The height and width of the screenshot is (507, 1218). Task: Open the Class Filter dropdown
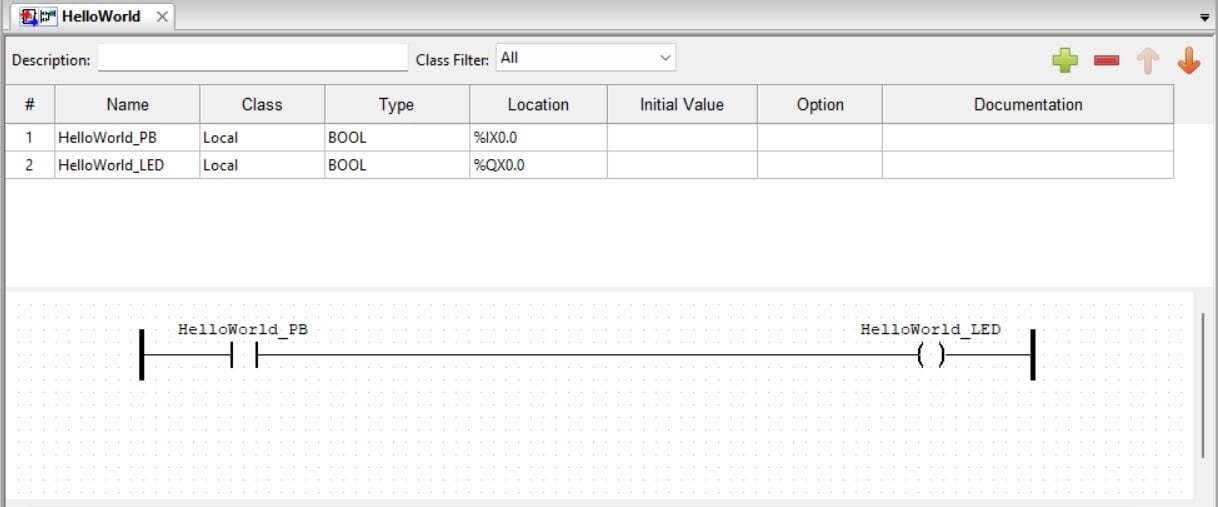click(x=586, y=58)
